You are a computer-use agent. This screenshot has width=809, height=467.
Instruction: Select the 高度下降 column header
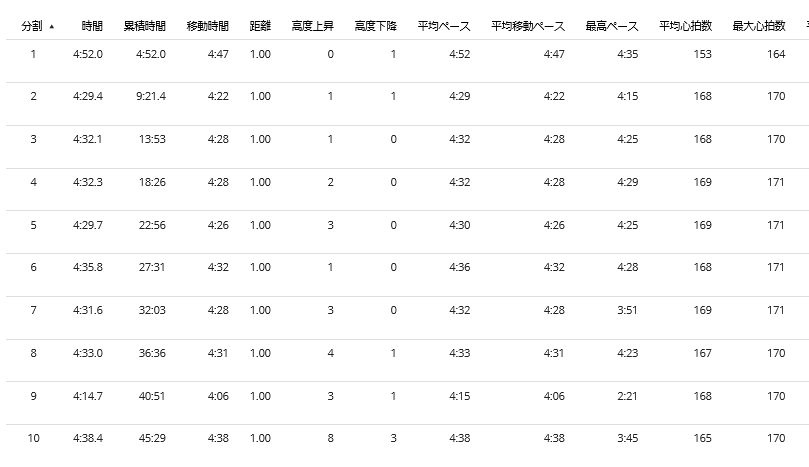click(x=376, y=26)
